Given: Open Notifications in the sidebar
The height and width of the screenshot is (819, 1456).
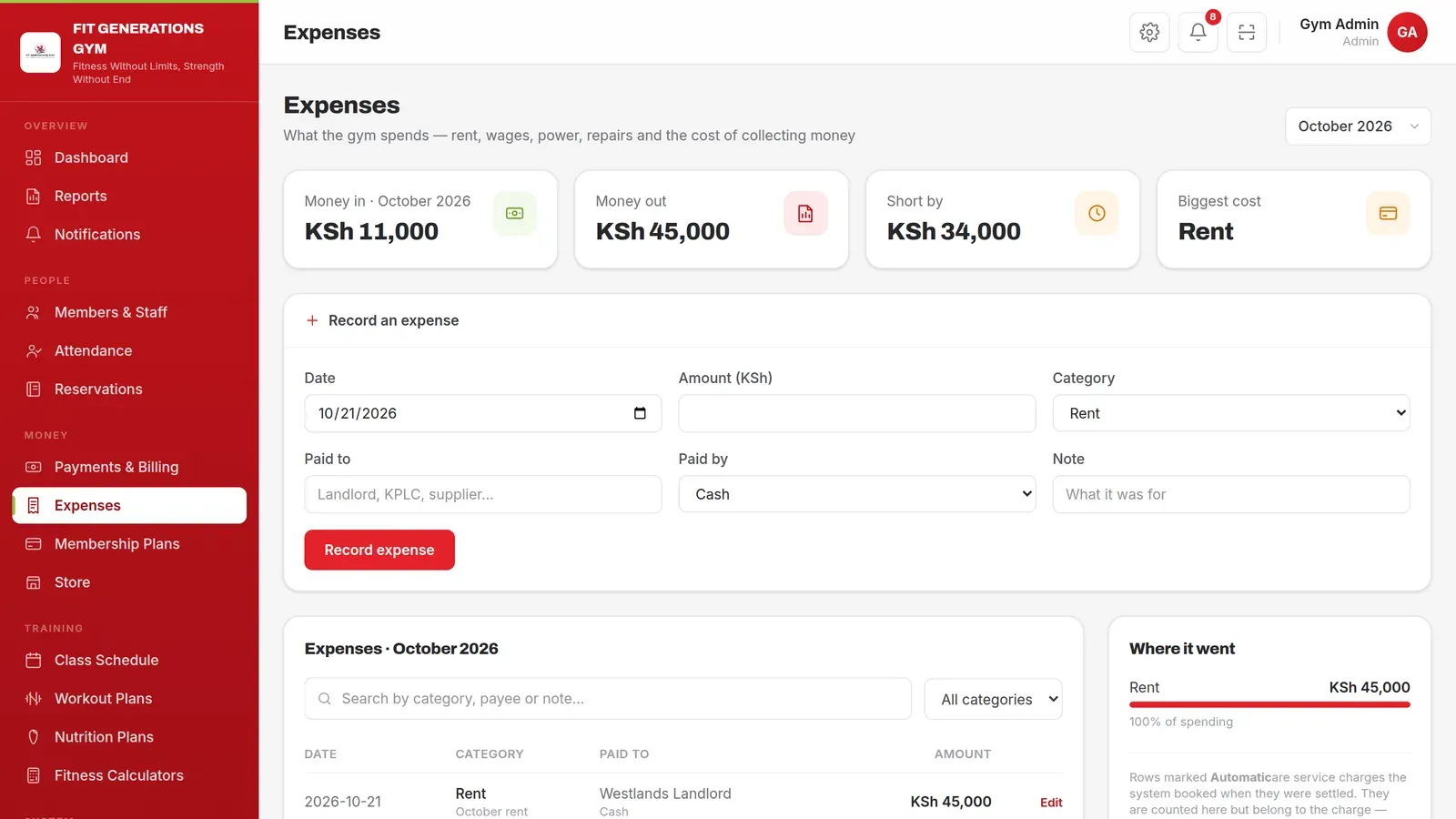Looking at the screenshot, I should pyautogui.click(x=129, y=234).
